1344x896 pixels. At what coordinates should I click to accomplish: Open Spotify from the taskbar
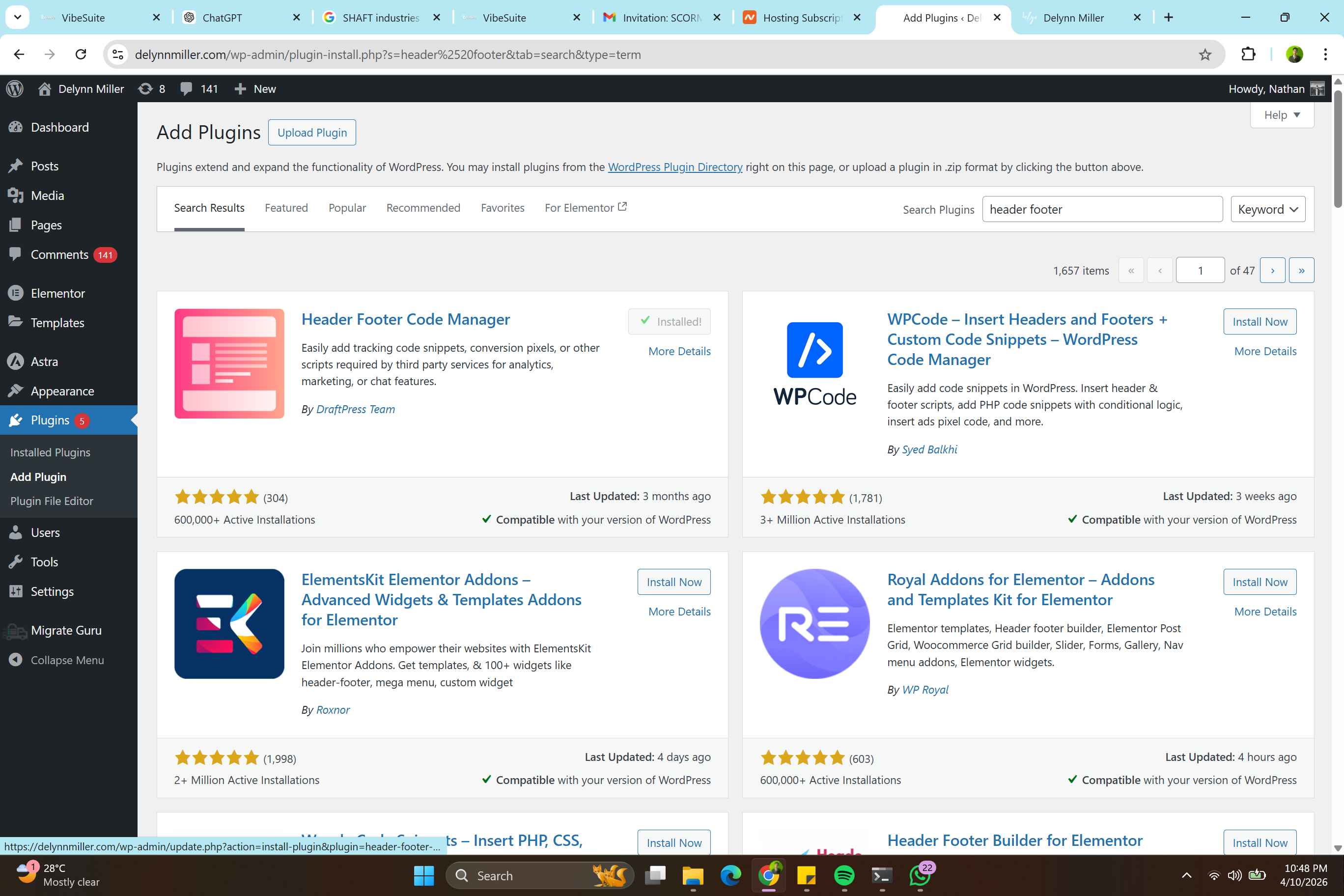(844, 875)
